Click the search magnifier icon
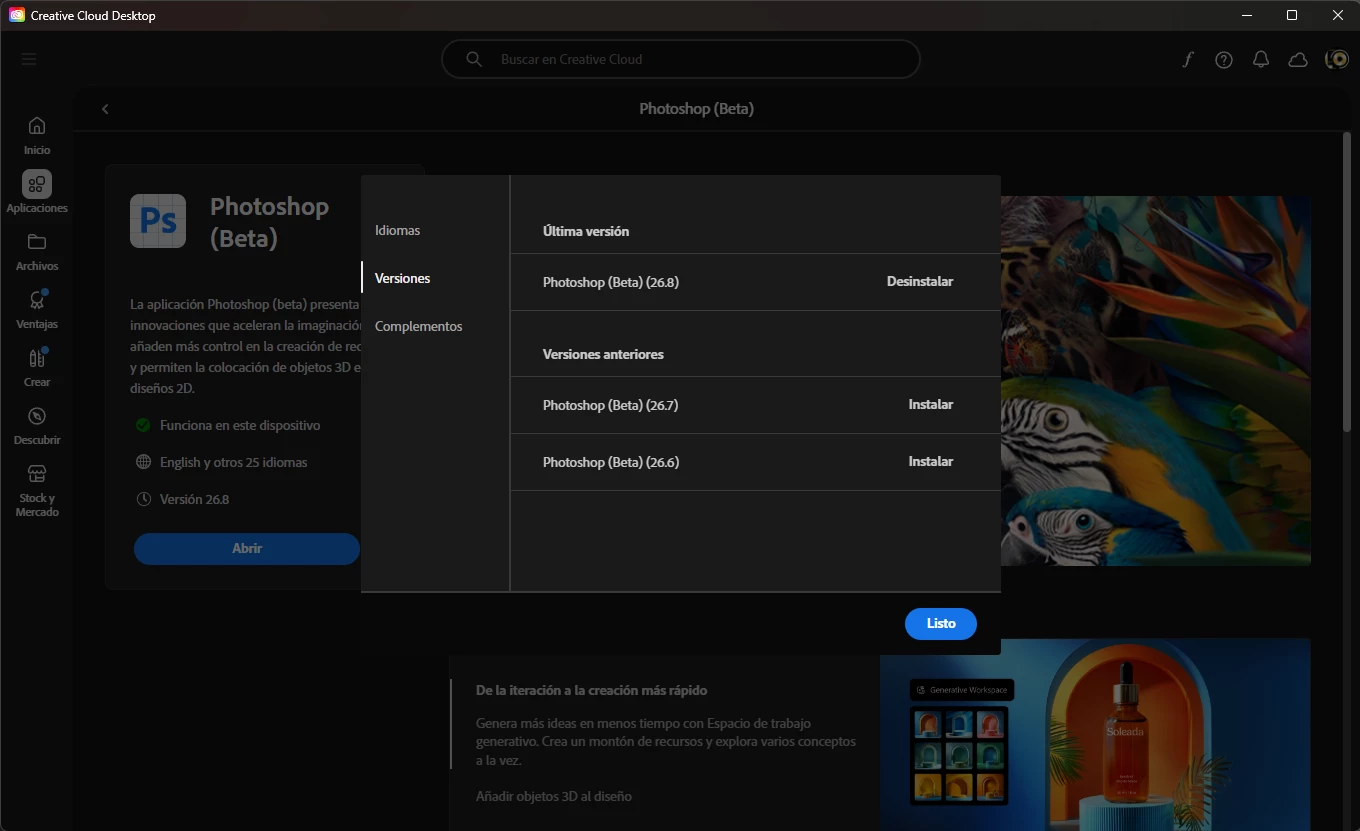 click(474, 59)
